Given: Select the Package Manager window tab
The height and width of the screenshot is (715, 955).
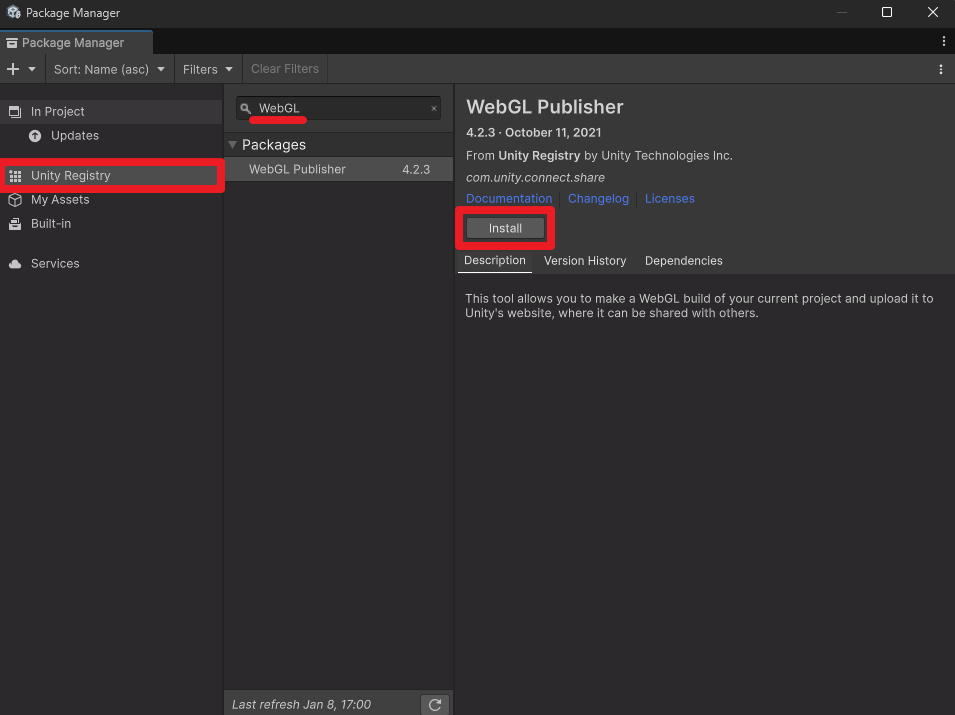Looking at the screenshot, I should pyautogui.click(x=76, y=43).
